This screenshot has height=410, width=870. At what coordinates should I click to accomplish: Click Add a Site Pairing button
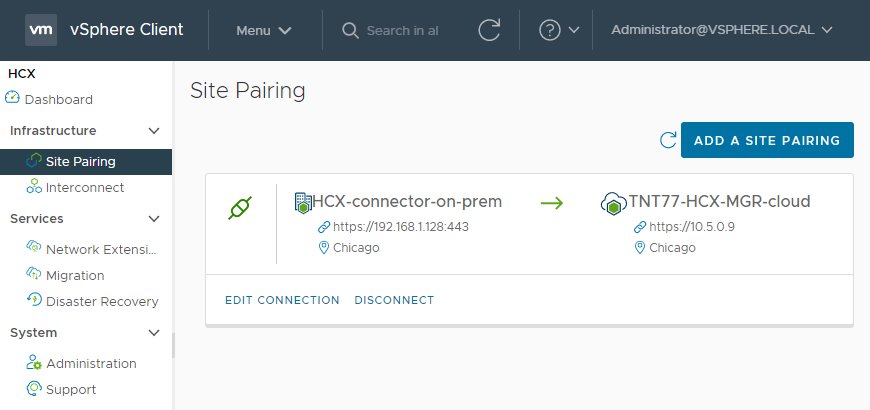coord(767,140)
